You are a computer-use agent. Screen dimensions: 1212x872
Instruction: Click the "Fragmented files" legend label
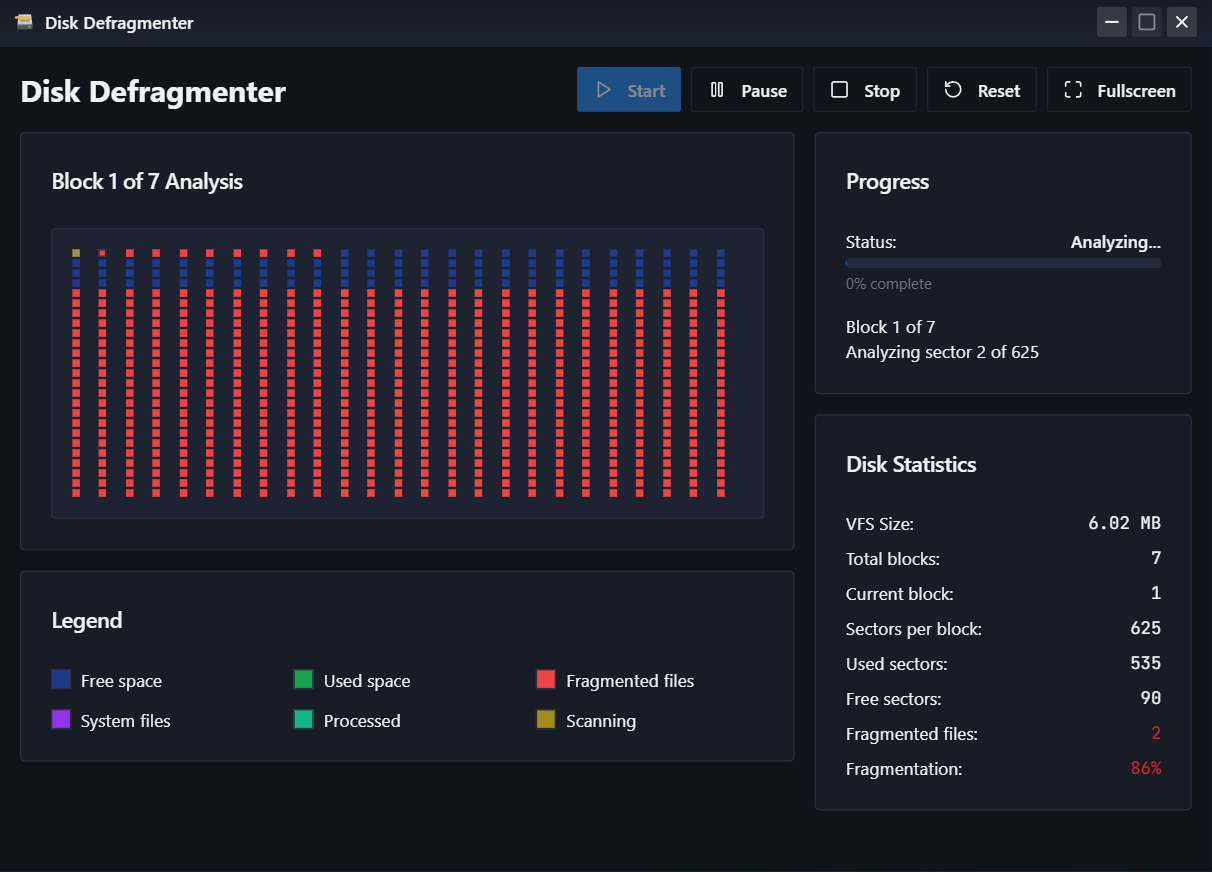click(630, 681)
